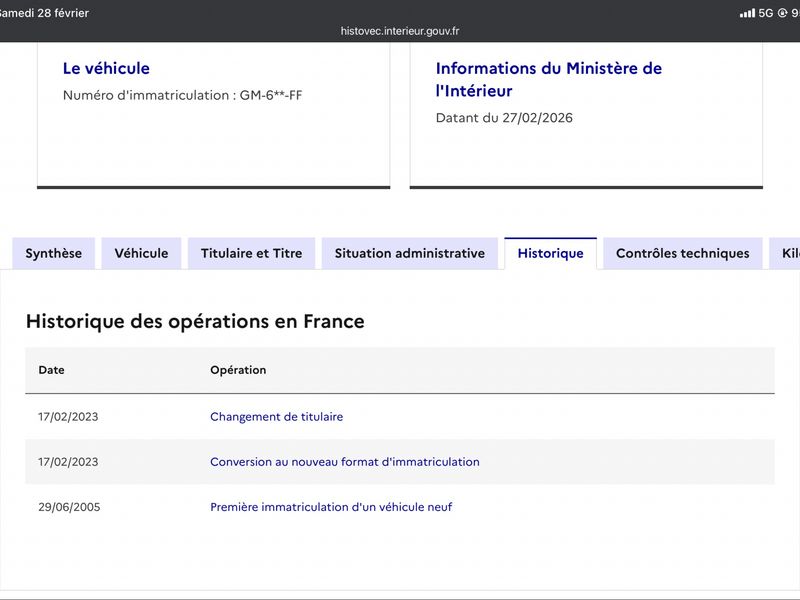Screen dimensions: 800x600
Task: Tap the 5G network indicator
Action: point(766,13)
